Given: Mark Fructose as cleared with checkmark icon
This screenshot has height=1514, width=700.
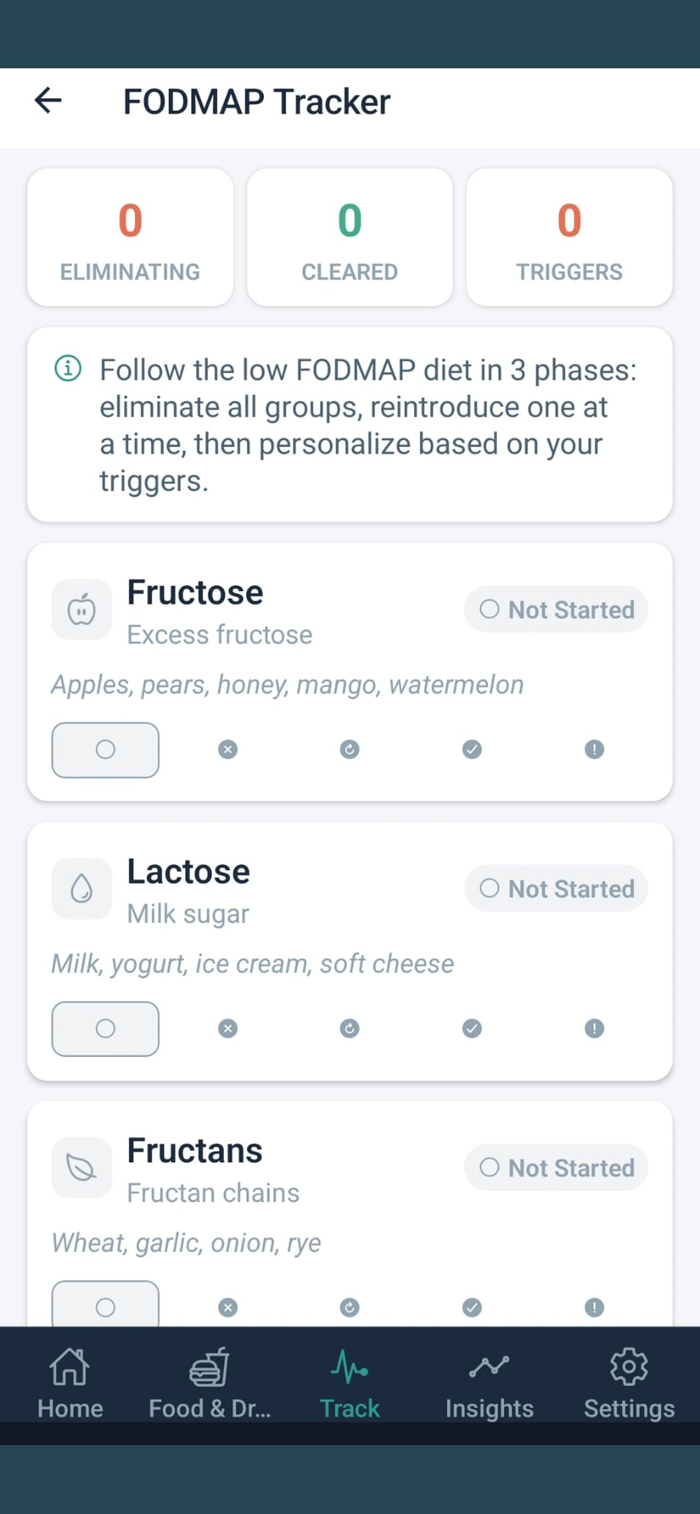Looking at the screenshot, I should pyautogui.click(x=472, y=749).
